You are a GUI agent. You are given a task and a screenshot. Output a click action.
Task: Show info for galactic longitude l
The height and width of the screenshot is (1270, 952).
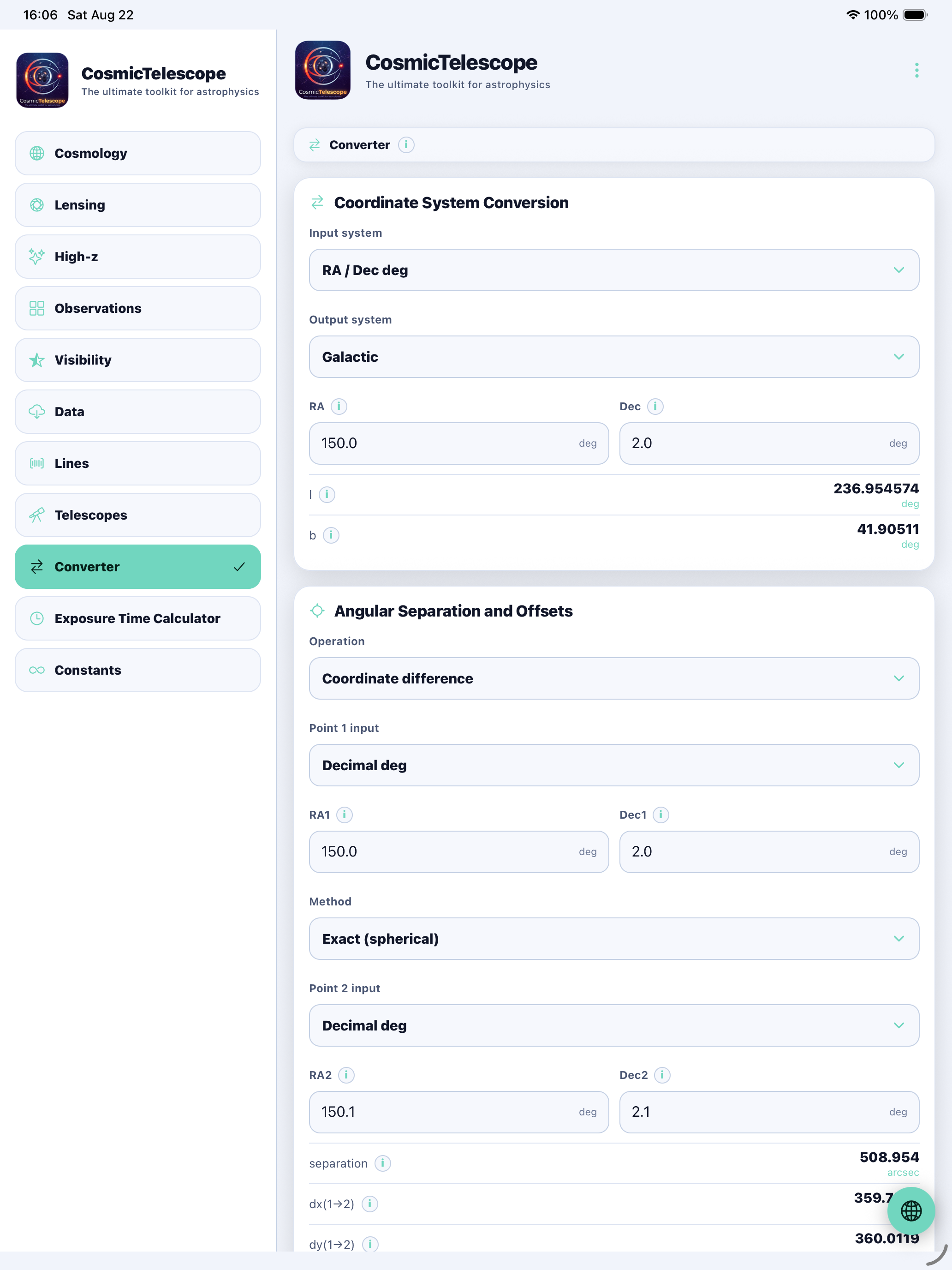tap(327, 494)
